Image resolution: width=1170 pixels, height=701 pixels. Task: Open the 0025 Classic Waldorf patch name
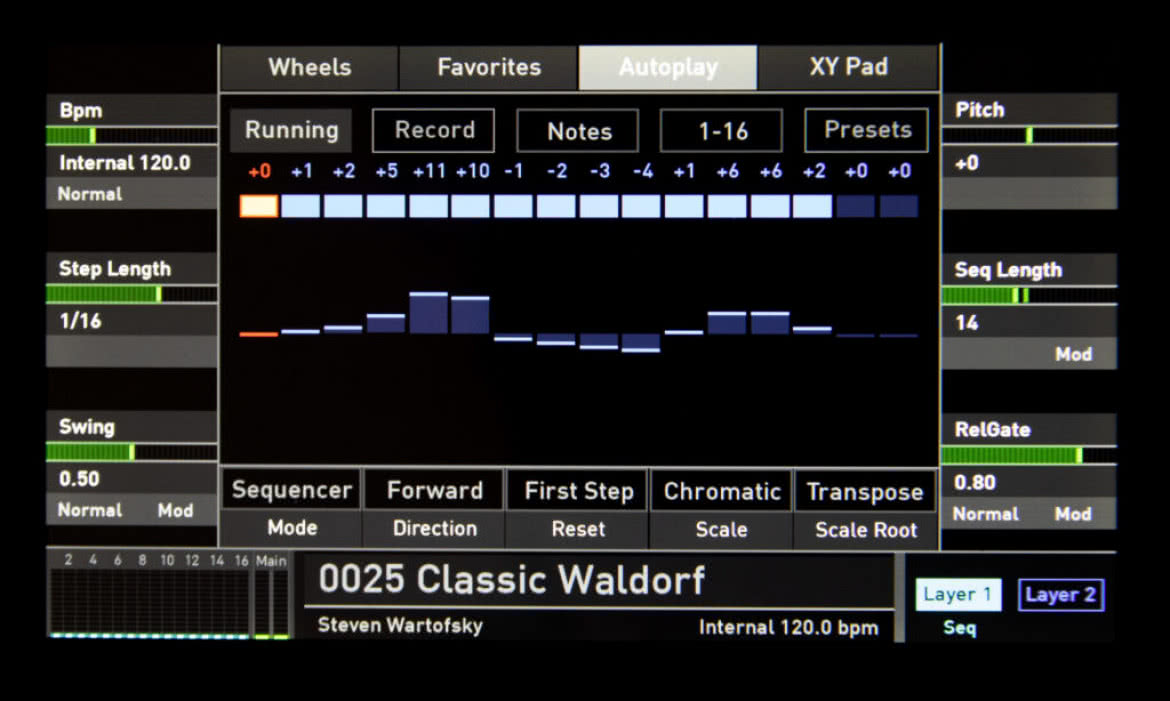(x=512, y=580)
